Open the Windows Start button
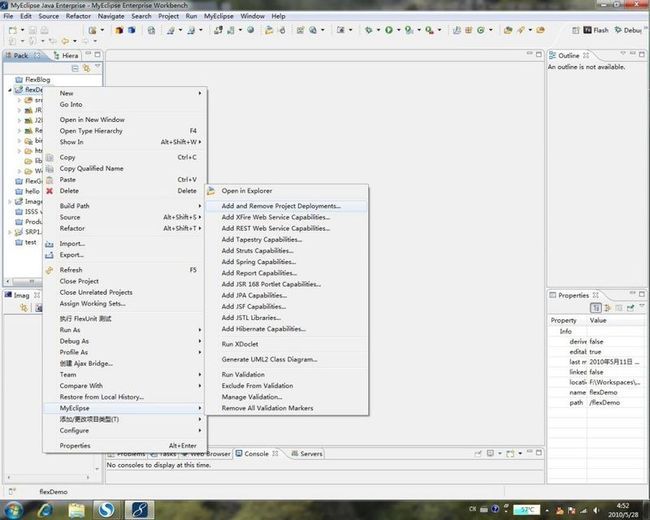This screenshot has width=650, height=520. pyautogui.click(x=13, y=510)
